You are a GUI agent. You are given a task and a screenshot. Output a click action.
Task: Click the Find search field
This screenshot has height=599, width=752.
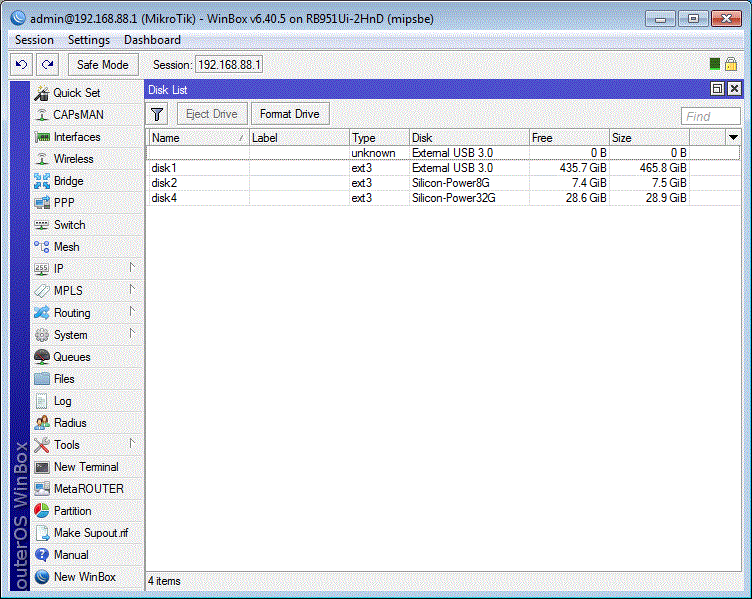pos(710,116)
